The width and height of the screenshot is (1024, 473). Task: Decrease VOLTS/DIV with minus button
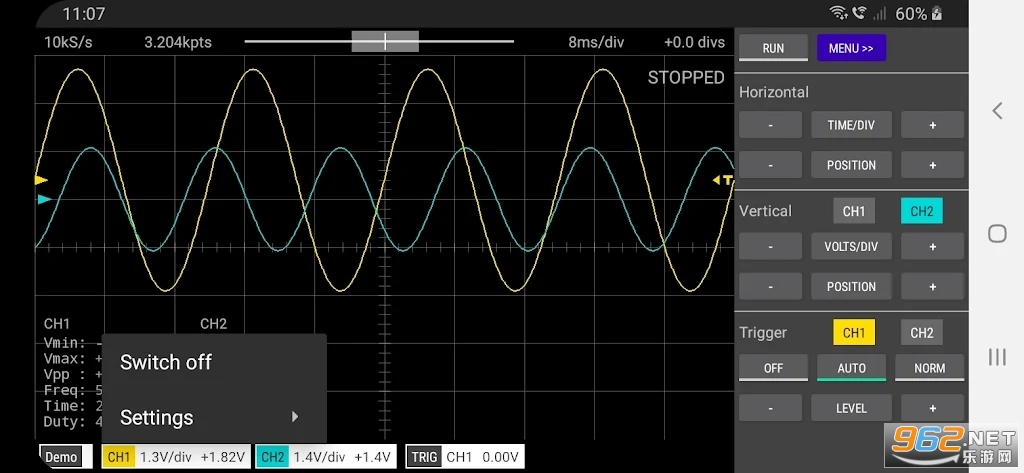770,246
